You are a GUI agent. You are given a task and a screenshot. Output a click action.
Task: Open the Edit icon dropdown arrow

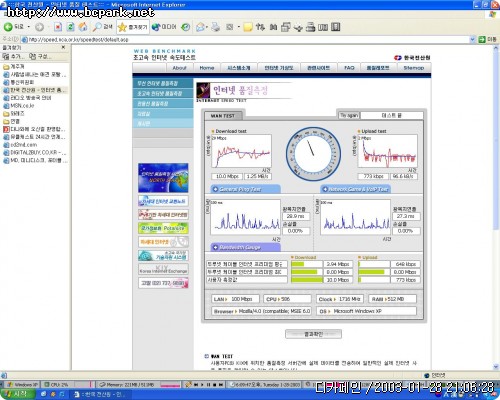click(238, 27)
